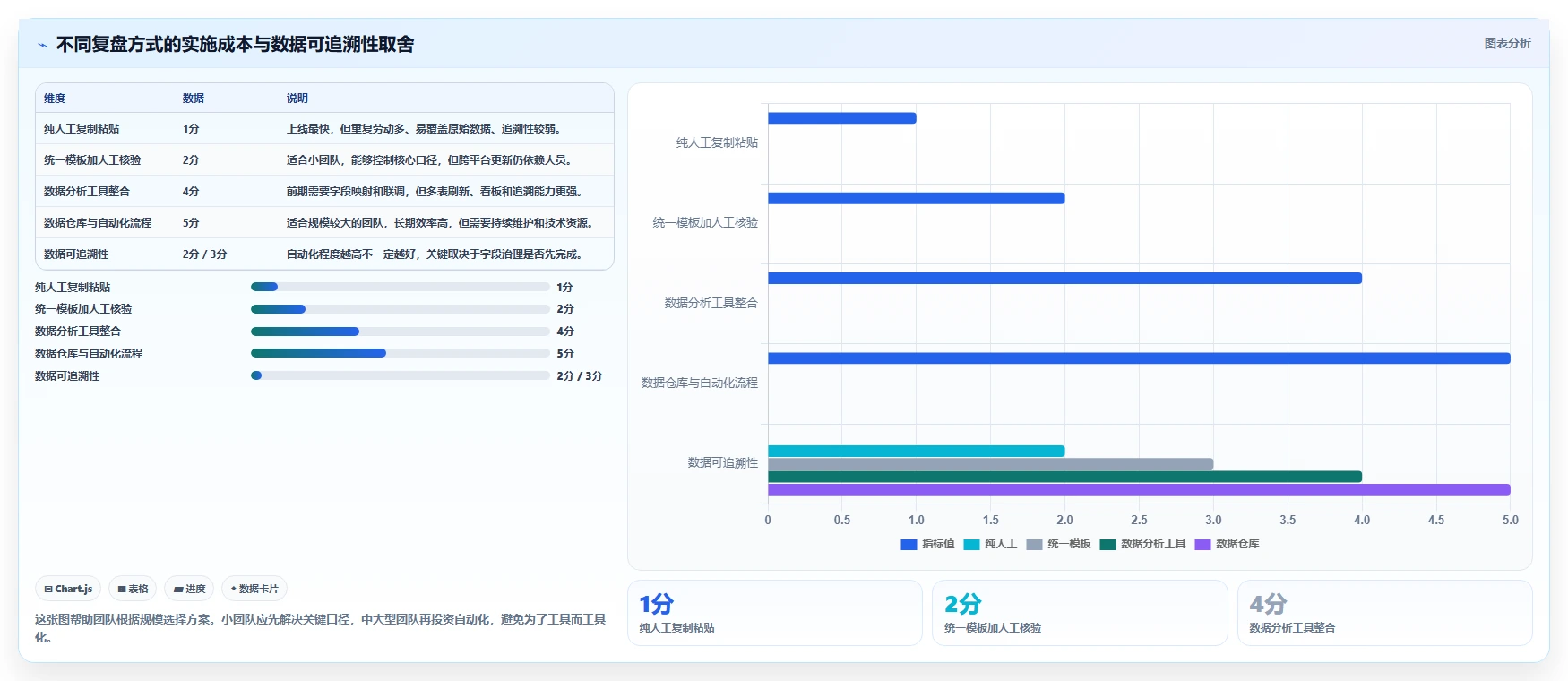Click the 统一模板加人工核验 cell in the table
This screenshot has width=1568, height=681.
[x=92, y=160]
